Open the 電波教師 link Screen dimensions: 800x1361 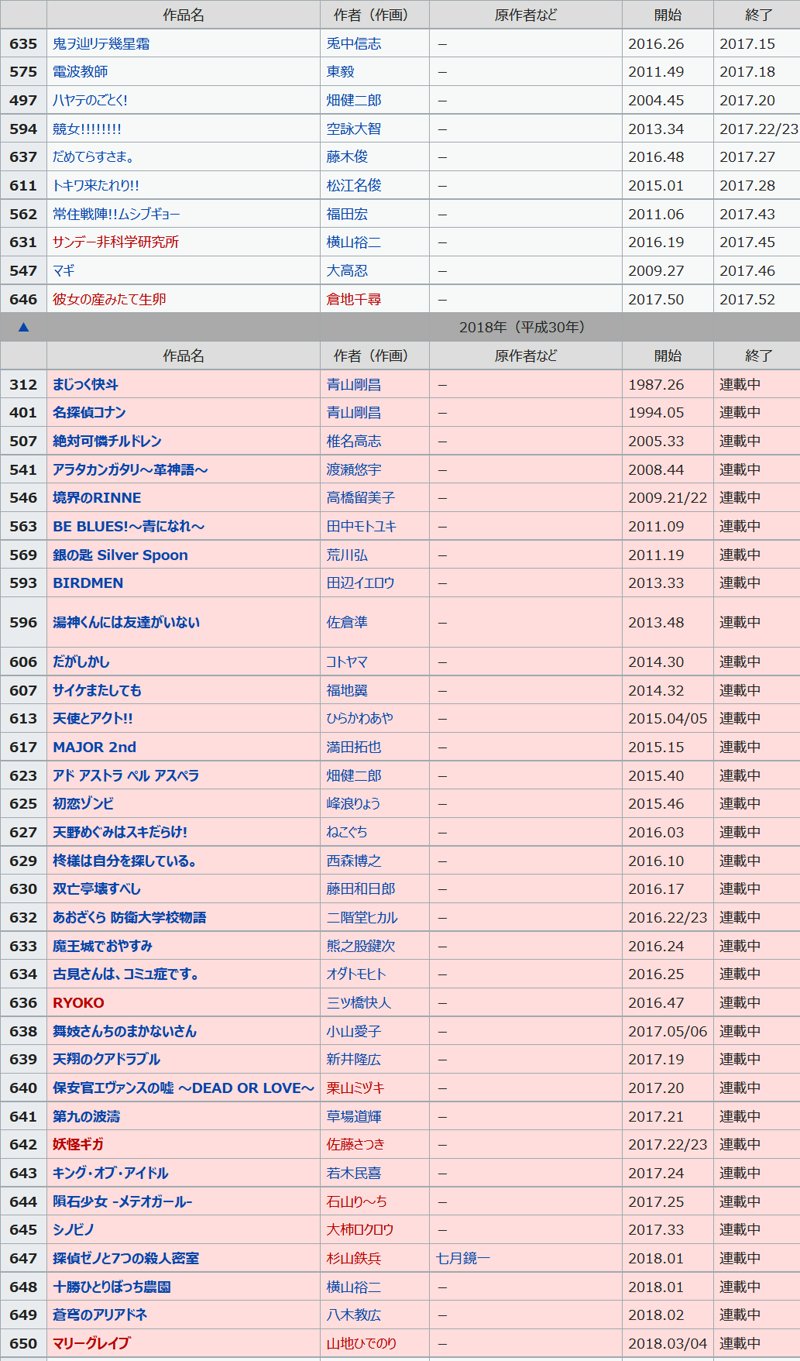click(x=80, y=72)
